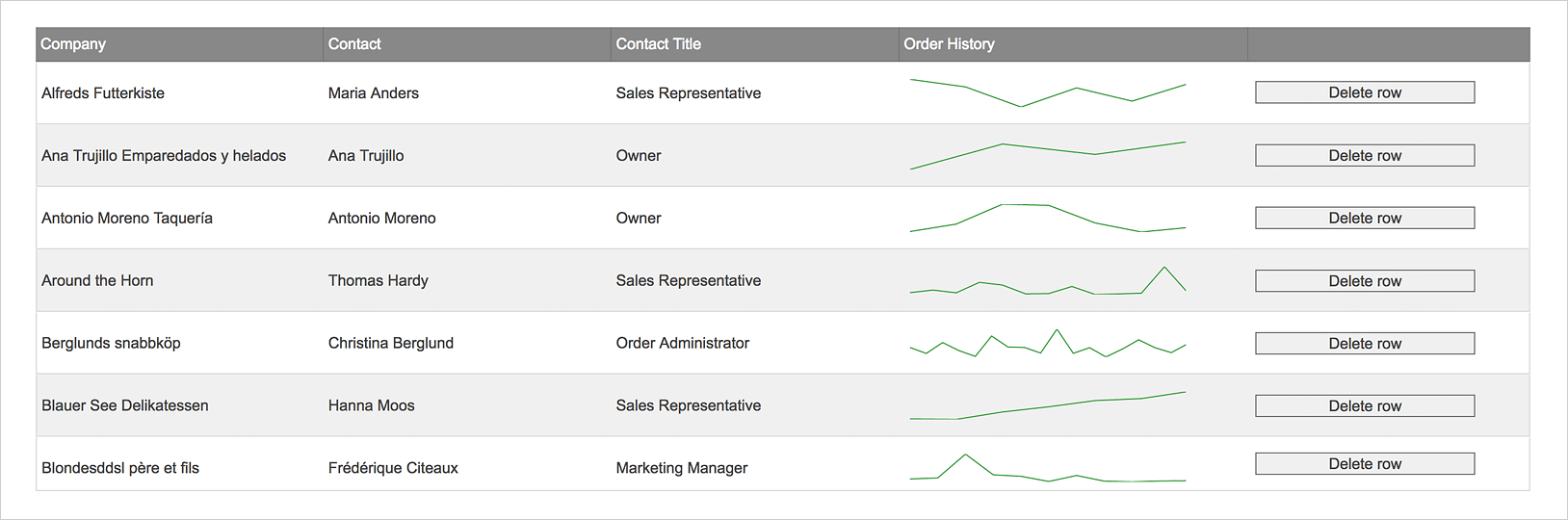Select the Marketing Manager title cell
Viewport: 1568px width, 520px height.
point(682,468)
